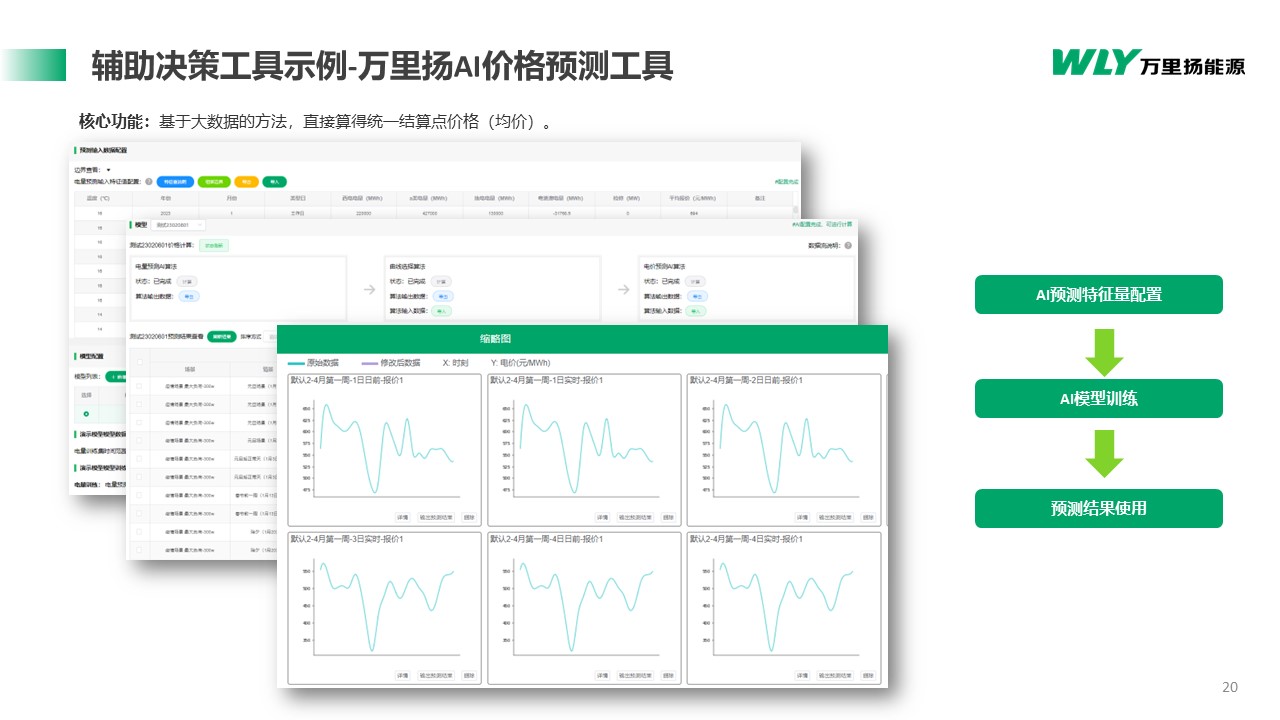1280x720 pixels.
Task: Click 详情 under the 3日实时-报价1 chart
Action: tap(402, 676)
